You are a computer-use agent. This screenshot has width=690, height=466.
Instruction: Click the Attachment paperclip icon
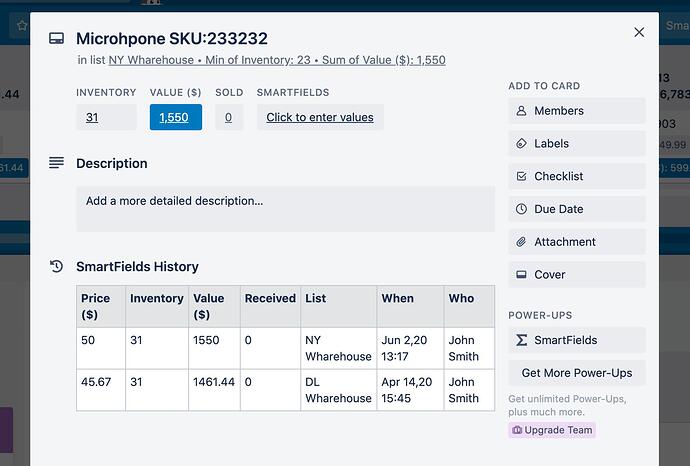coord(521,242)
